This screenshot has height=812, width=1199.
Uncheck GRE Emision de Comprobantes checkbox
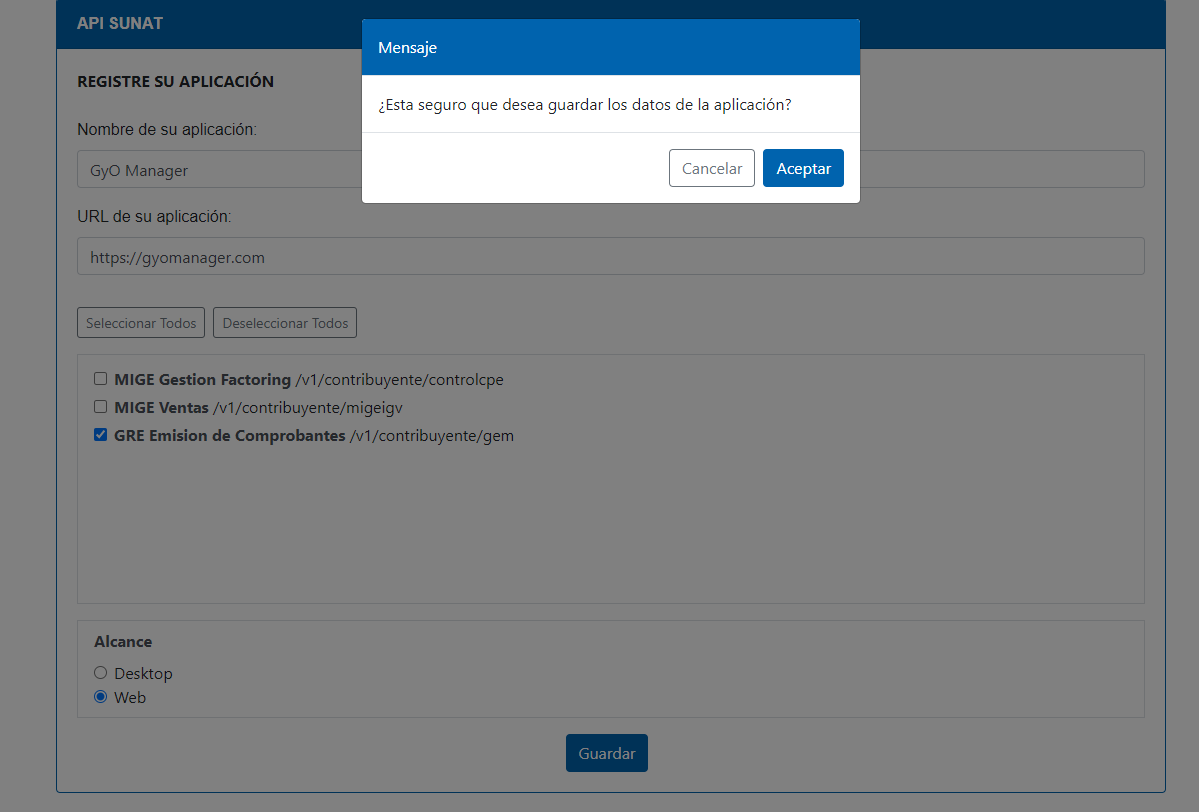pyautogui.click(x=100, y=435)
